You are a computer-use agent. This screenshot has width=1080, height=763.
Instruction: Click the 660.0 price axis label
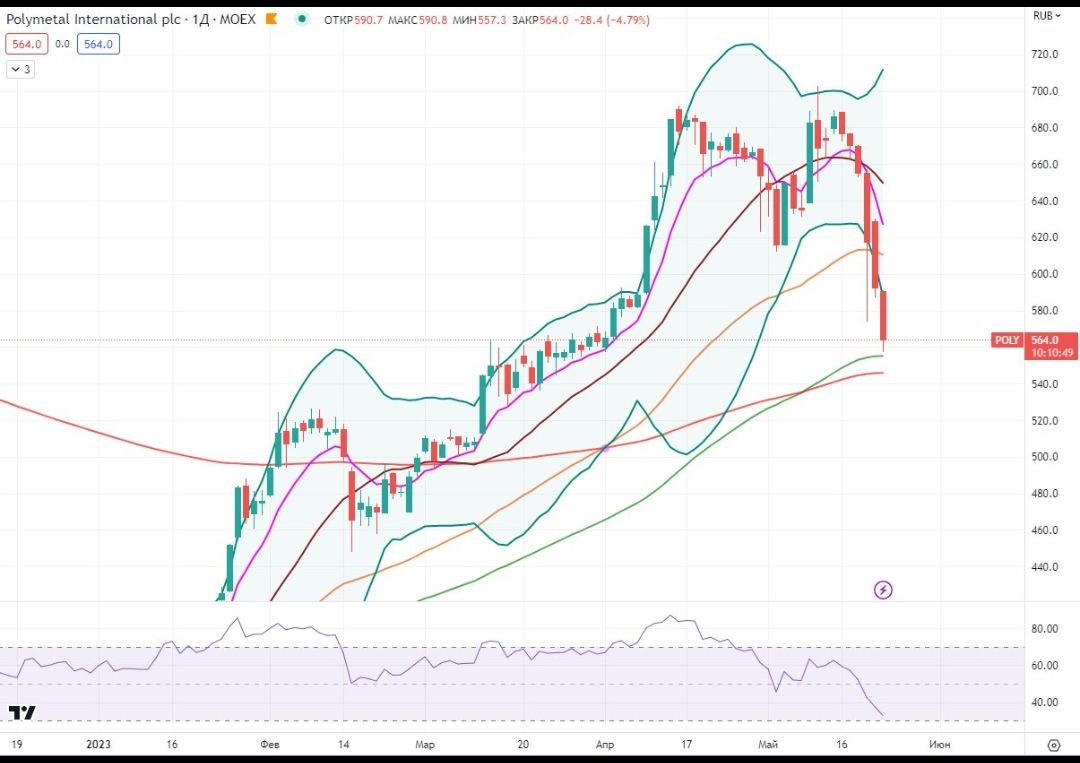pos(1045,164)
